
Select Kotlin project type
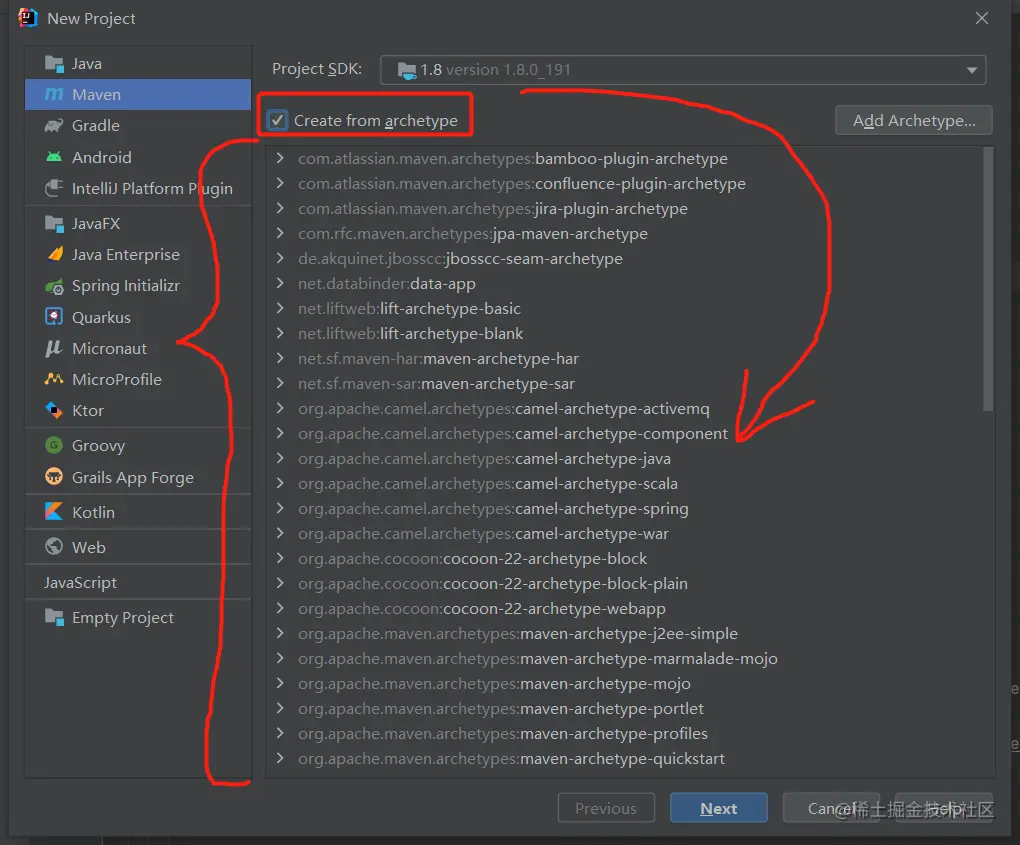(x=138, y=512)
